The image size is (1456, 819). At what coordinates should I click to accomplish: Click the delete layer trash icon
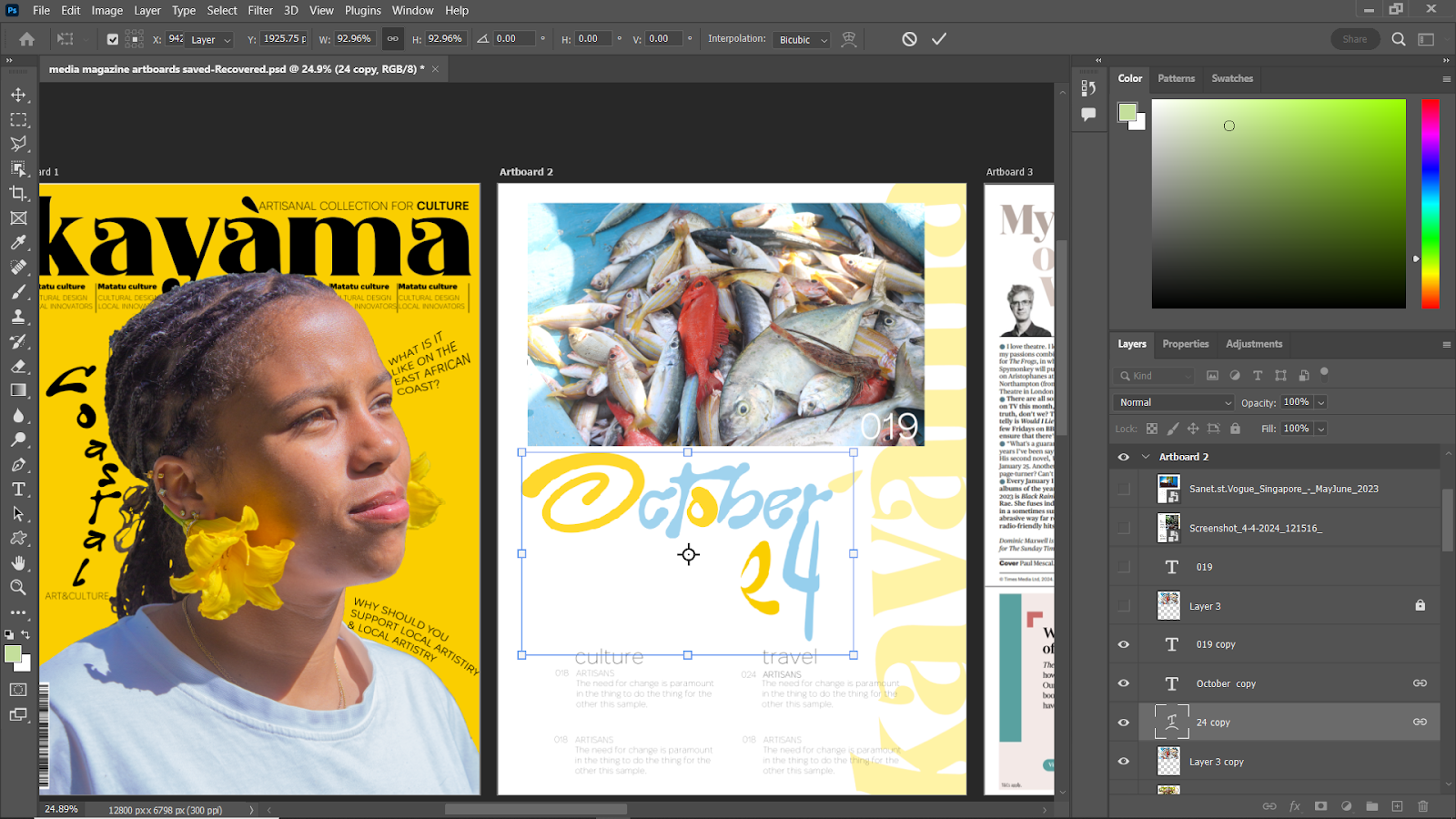(1423, 806)
